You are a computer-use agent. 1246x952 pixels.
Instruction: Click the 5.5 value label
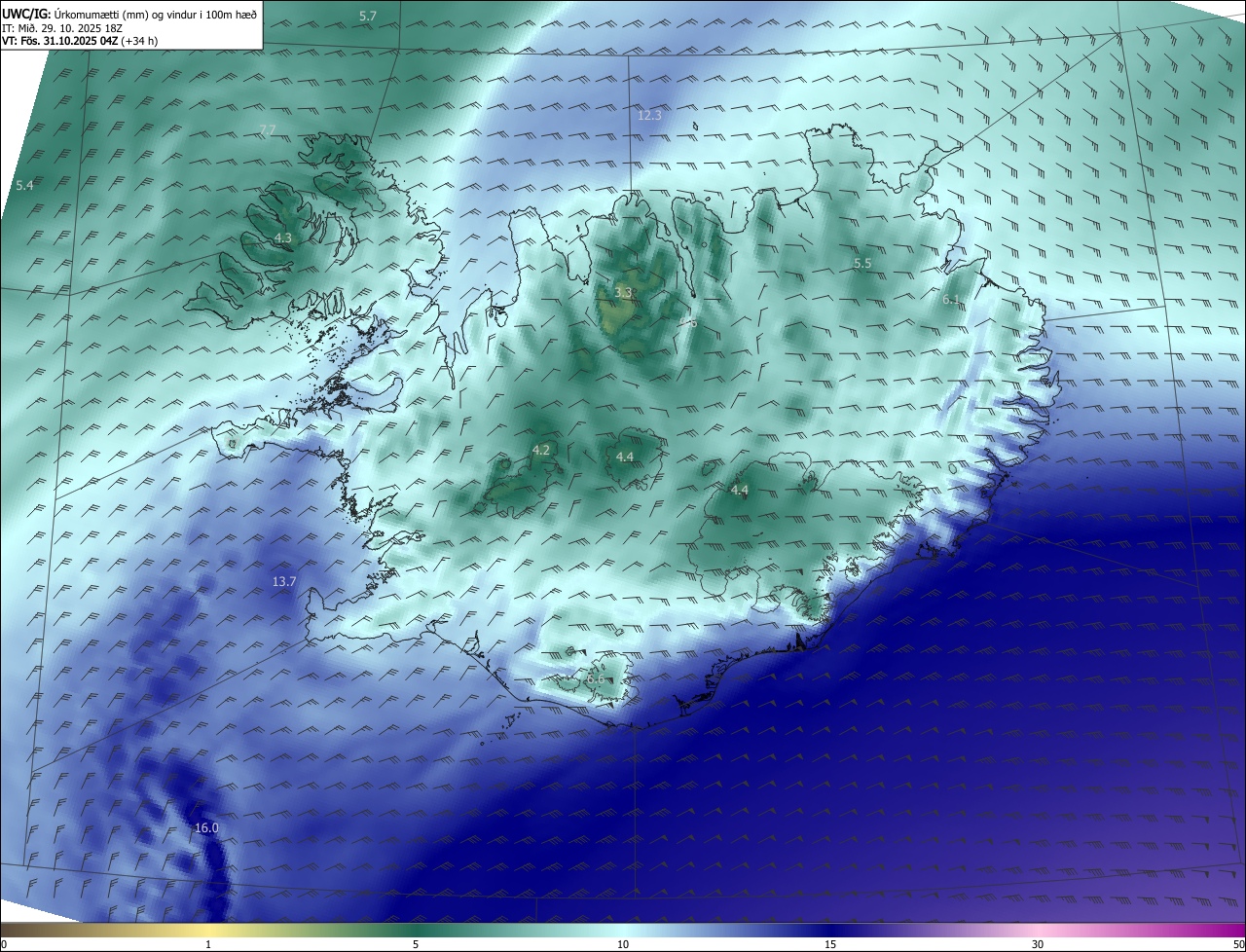click(x=862, y=264)
